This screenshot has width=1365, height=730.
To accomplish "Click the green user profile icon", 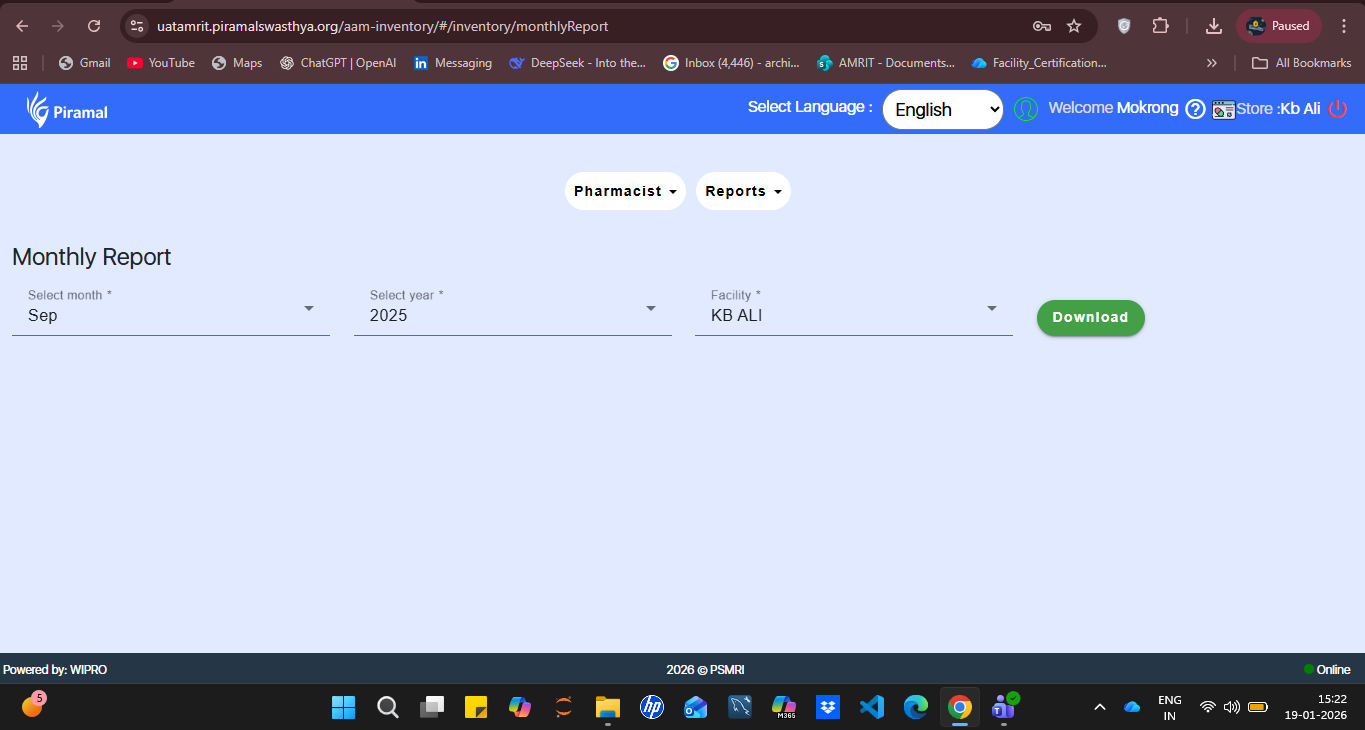I will (1026, 109).
